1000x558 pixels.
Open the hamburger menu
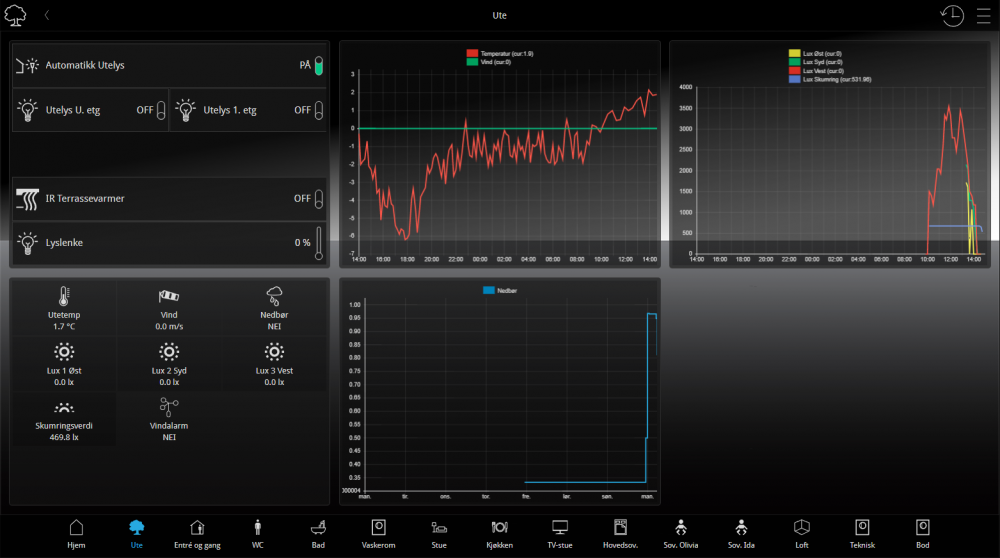tap(983, 16)
